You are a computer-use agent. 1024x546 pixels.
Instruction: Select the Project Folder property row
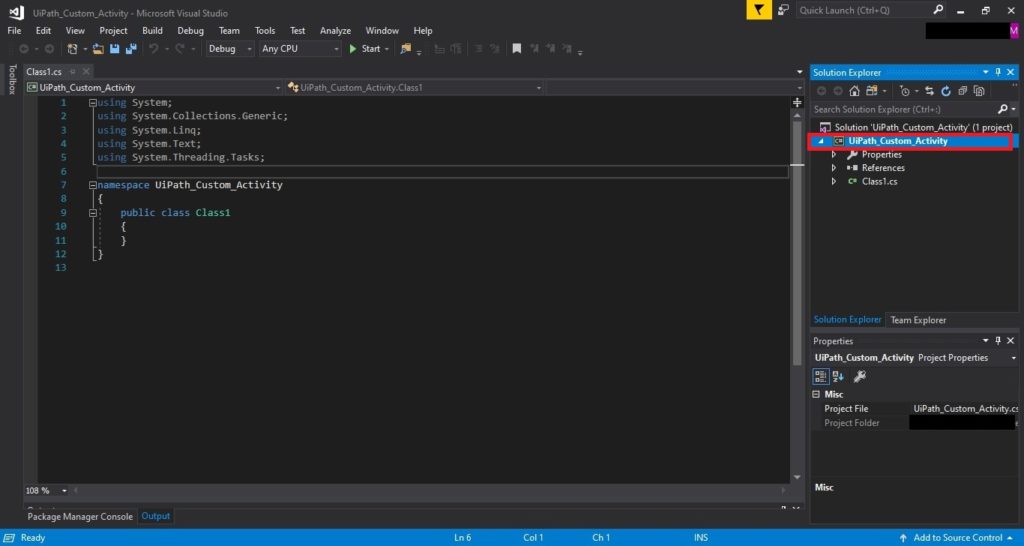click(915, 423)
